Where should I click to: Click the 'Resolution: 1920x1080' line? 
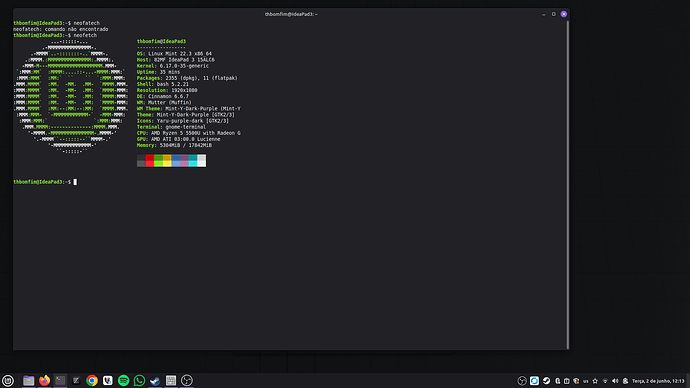167,90
